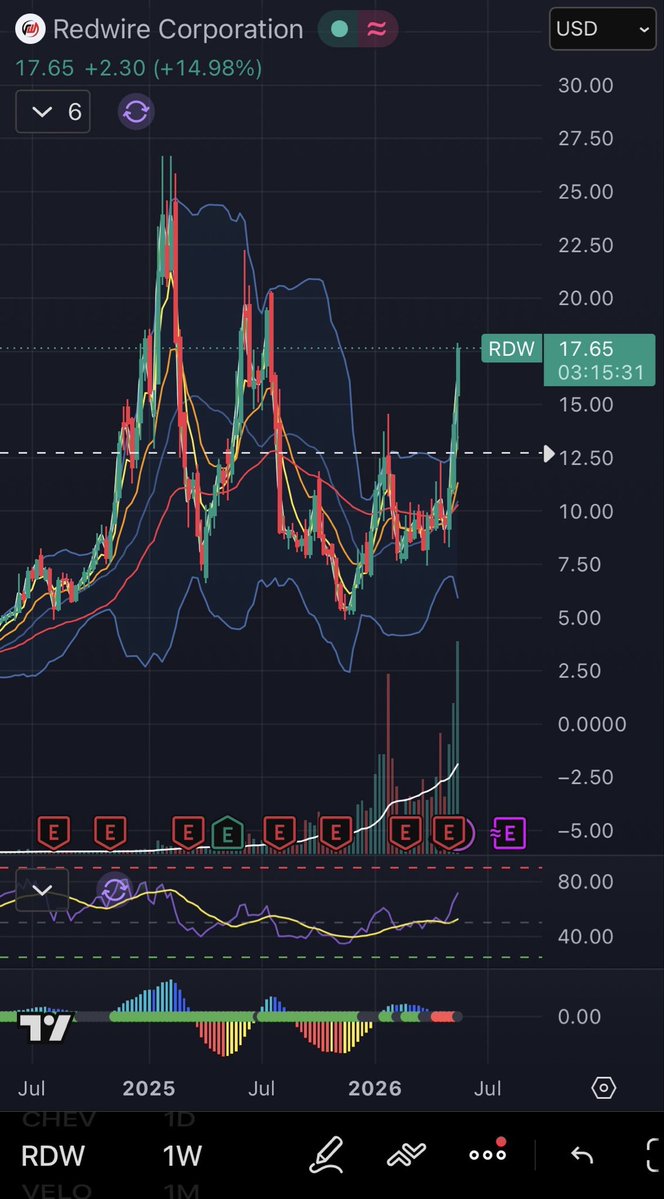
Task: Expand the RSI pane legend chevron
Action: click(42, 890)
